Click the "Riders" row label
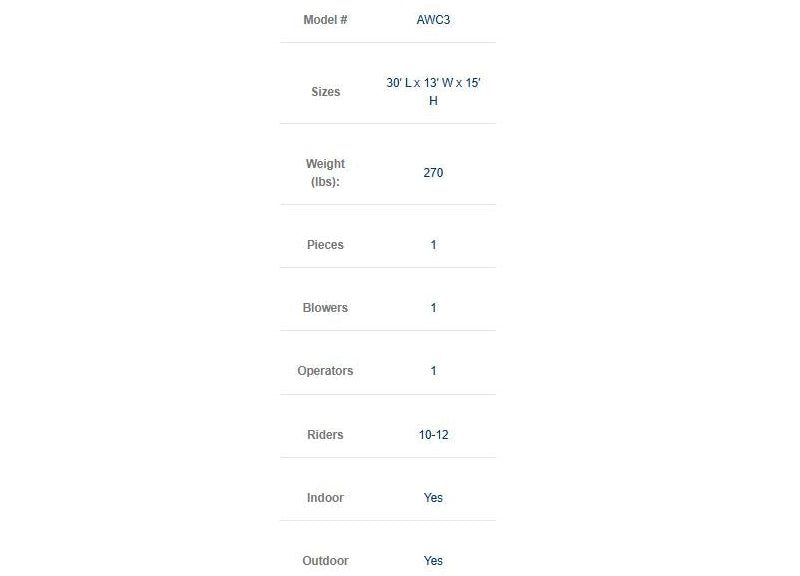This screenshot has width=800, height=576. [x=325, y=435]
